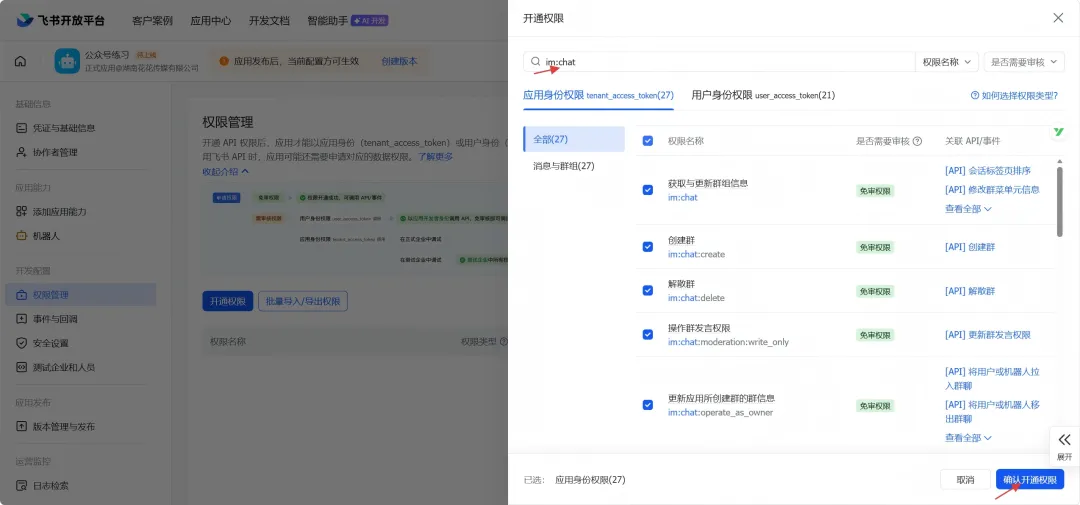
Task: Click the 创建版本 link
Action: click(399, 61)
